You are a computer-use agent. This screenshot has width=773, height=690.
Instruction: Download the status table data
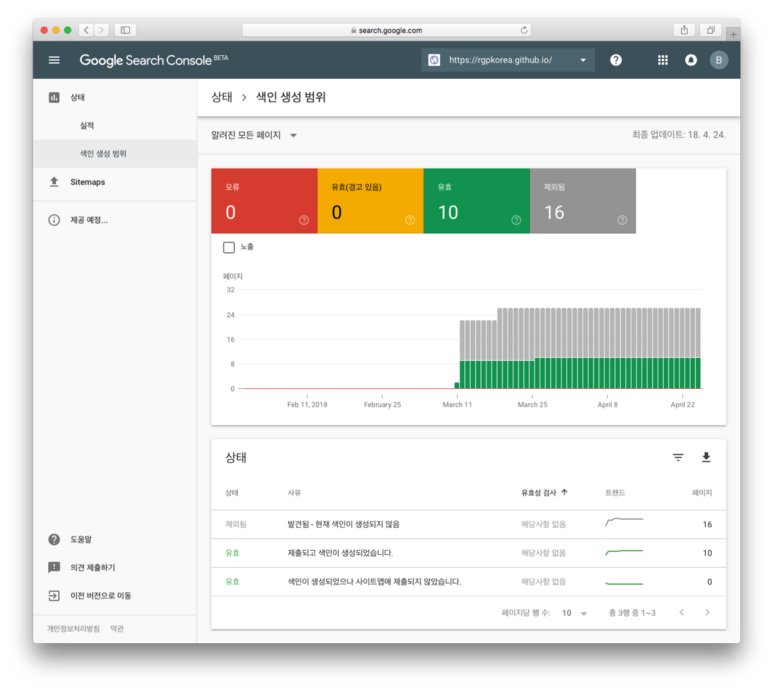(x=706, y=458)
